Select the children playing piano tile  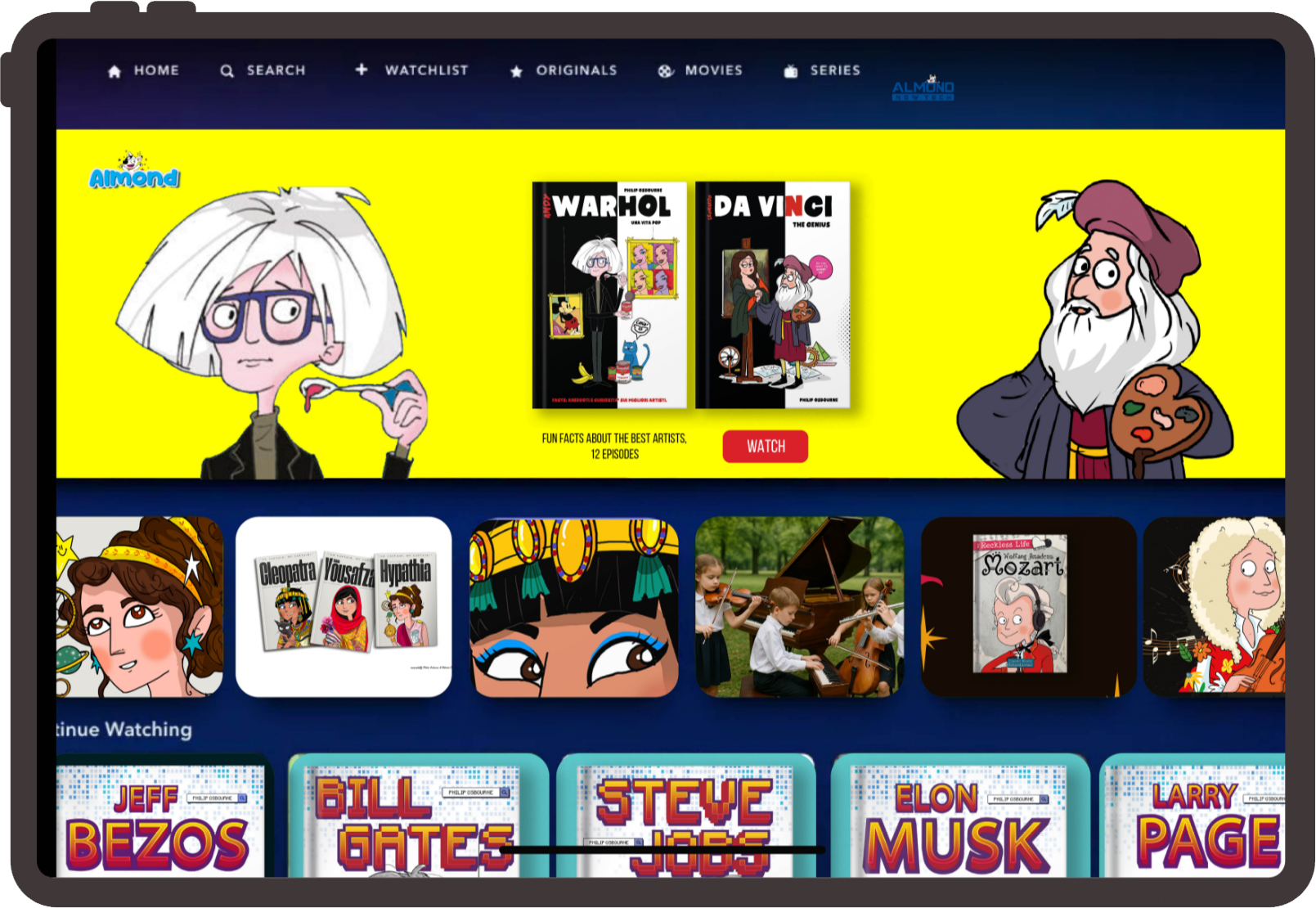(799, 607)
